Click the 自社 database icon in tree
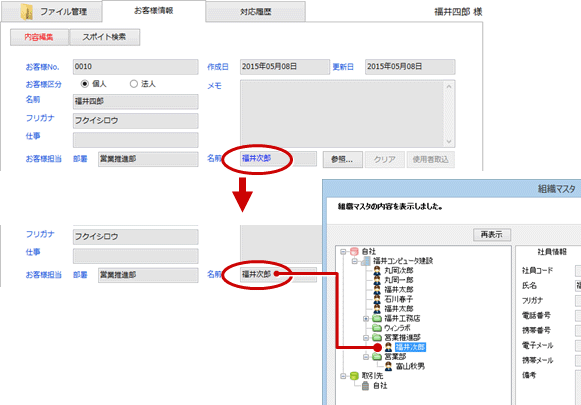Image resolution: width=581 pixels, height=405 pixels. (354, 252)
